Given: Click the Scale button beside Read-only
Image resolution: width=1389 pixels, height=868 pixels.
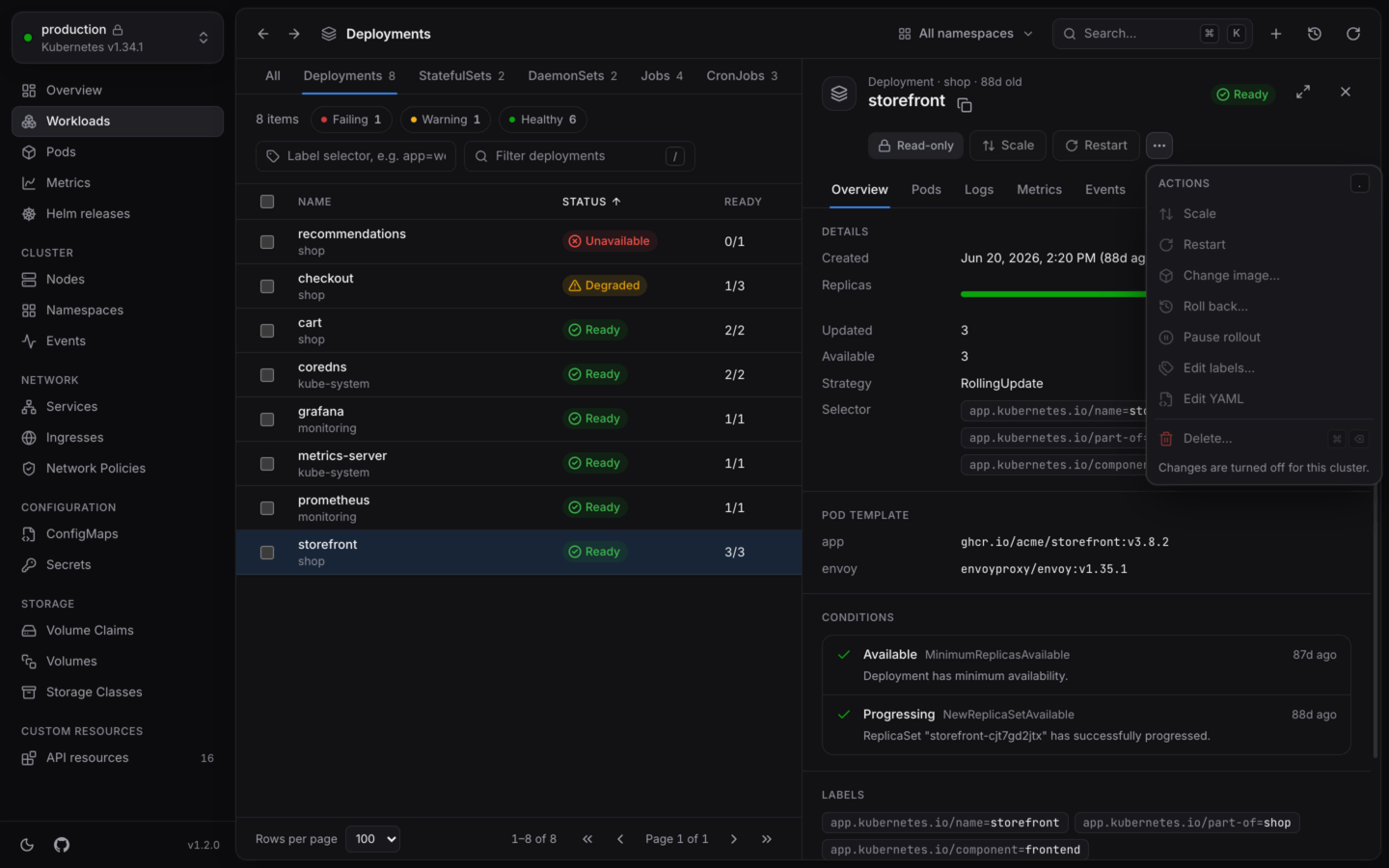Looking at the screenshot, I should [1008, 146].
